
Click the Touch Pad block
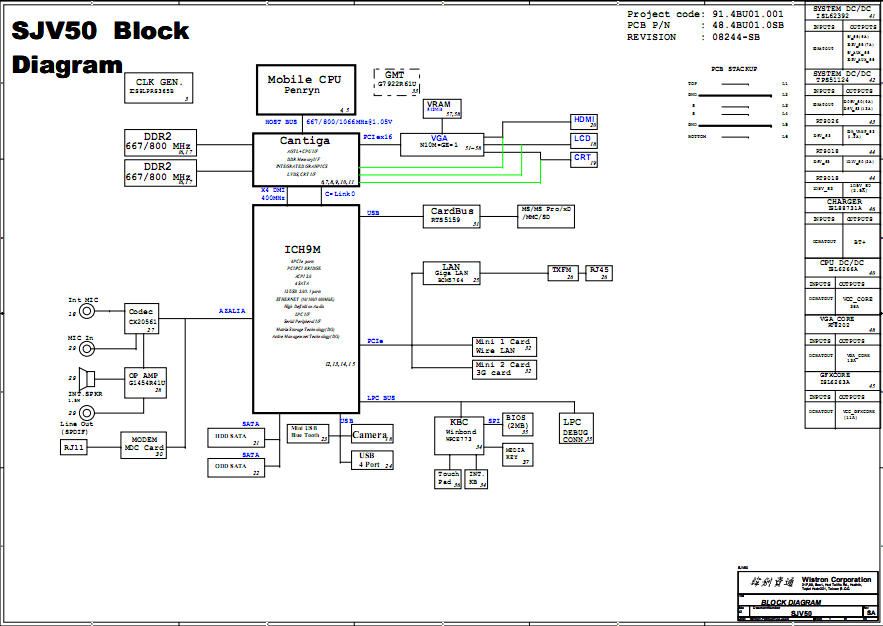[x=448, y=479]
